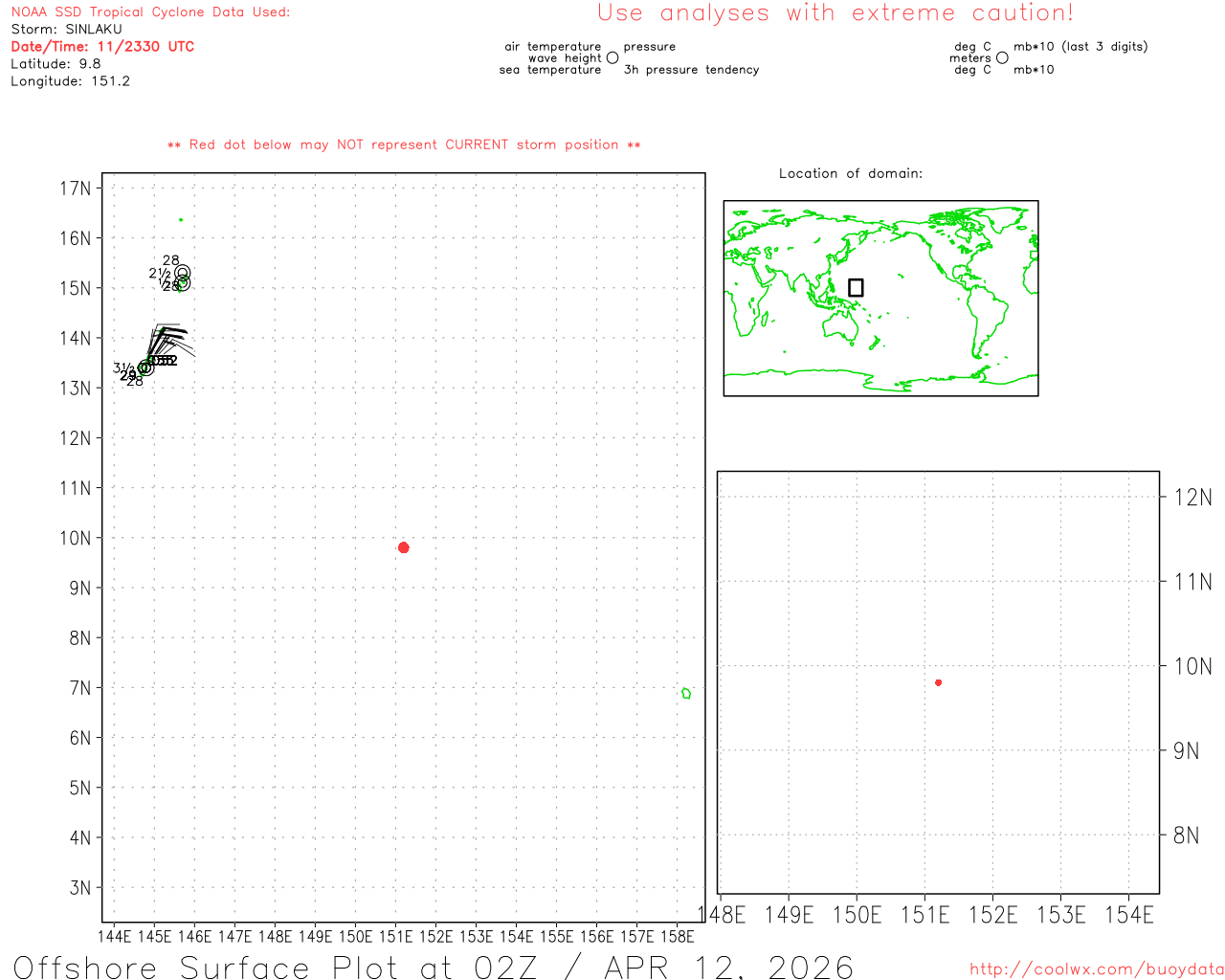Click the 'Use analyses with extreme caution!' warning
This screenshot has width=1225, height=980.
point(835,13)
